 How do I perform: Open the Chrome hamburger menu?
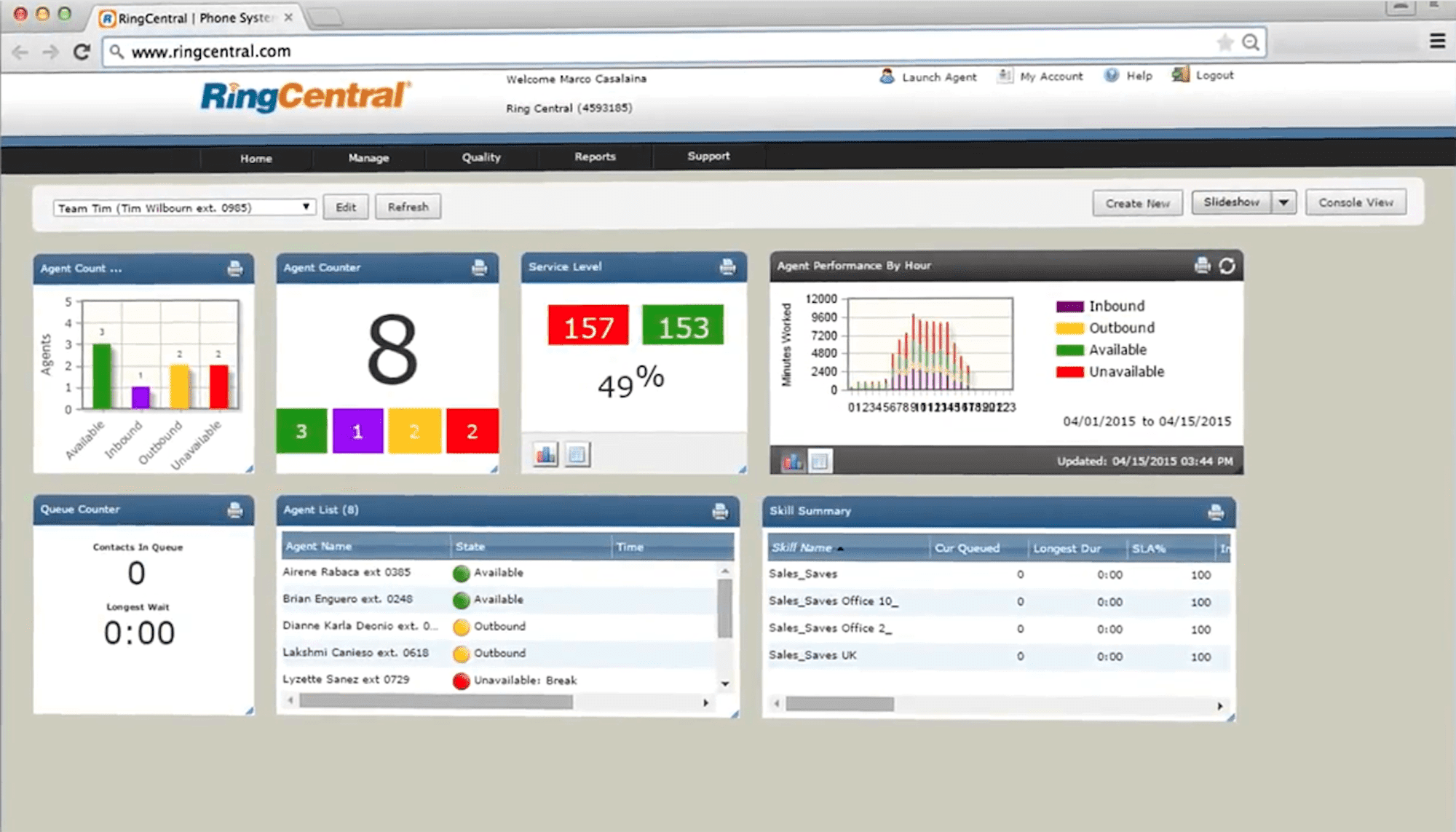coord(1437,41)
